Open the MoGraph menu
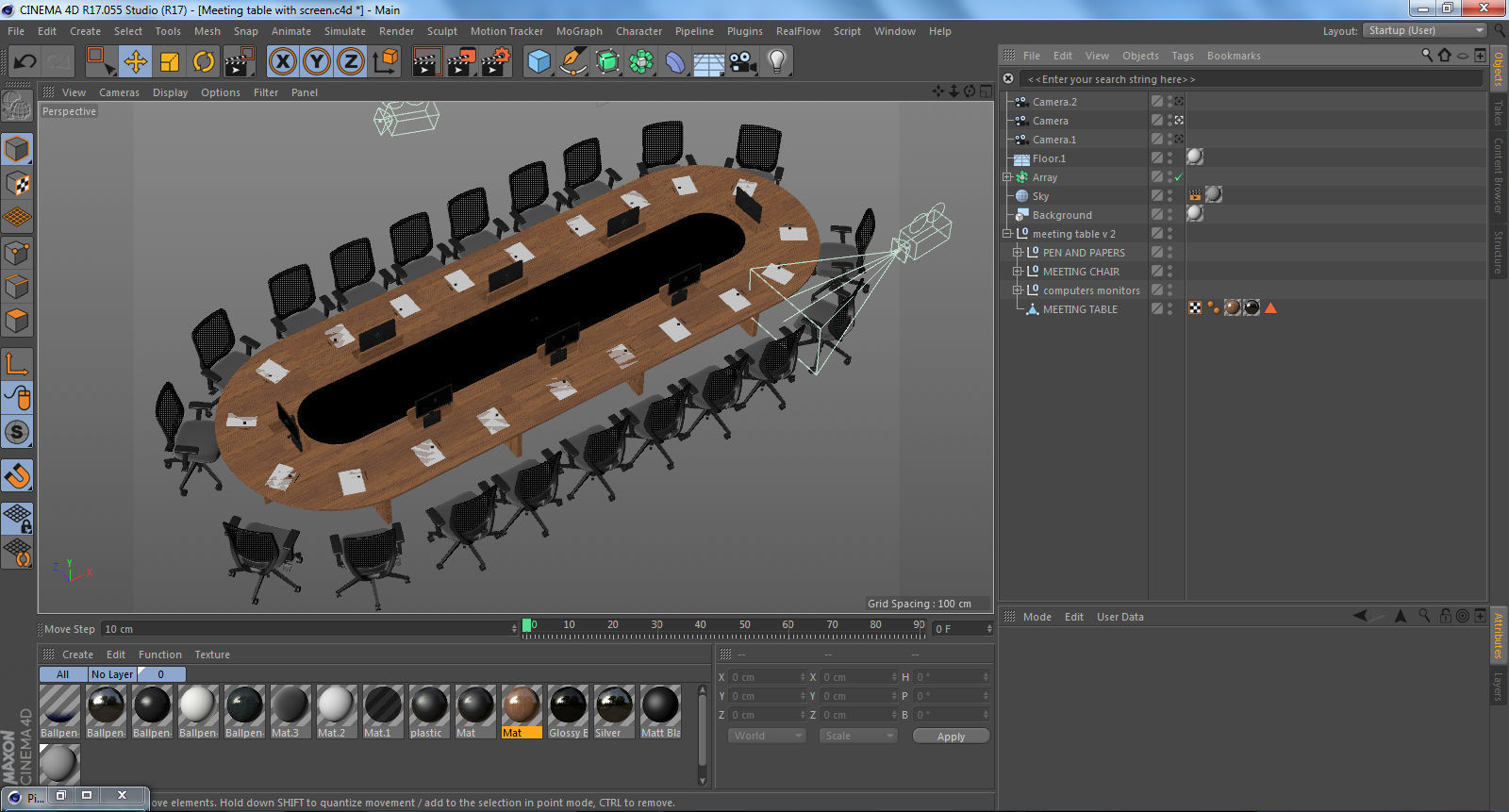1509x812 pixels. [x=579, y=31]
